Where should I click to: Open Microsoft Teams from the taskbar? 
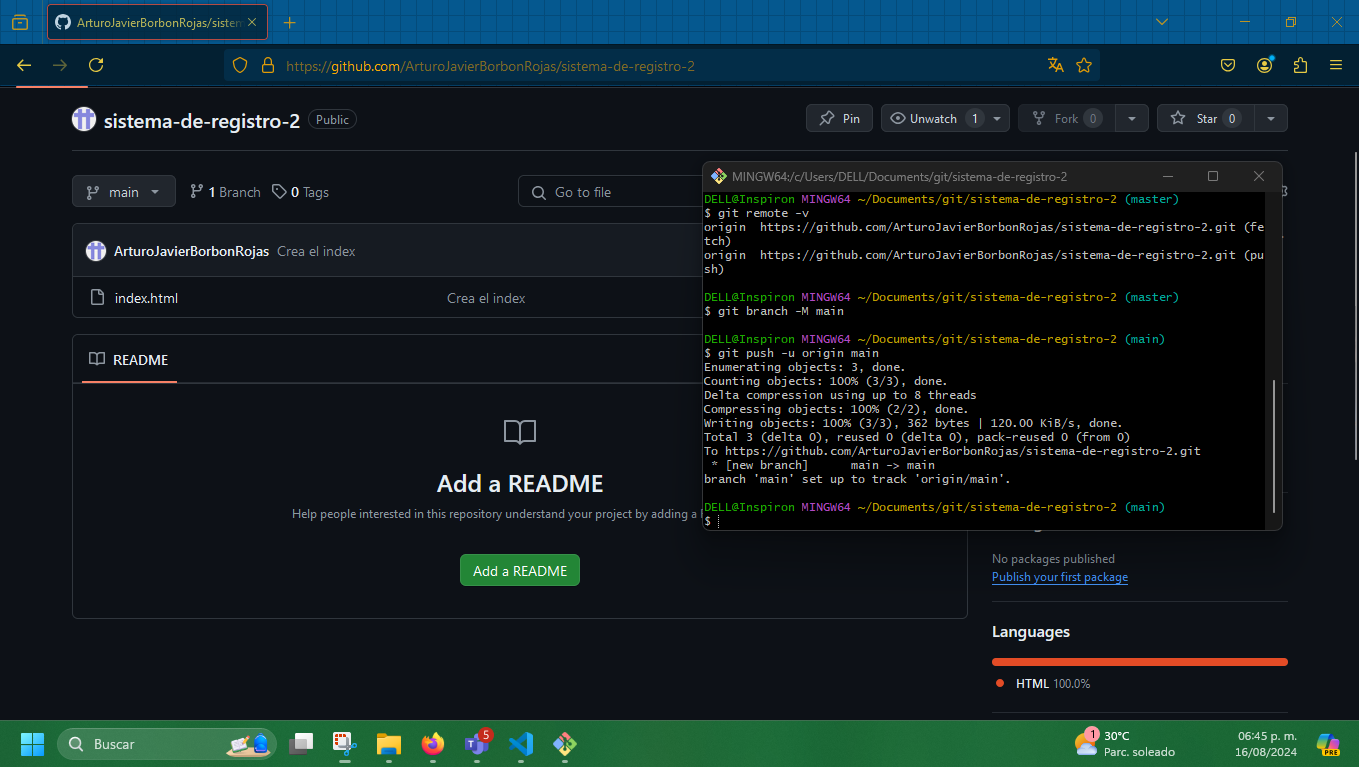tap(477, 744)
